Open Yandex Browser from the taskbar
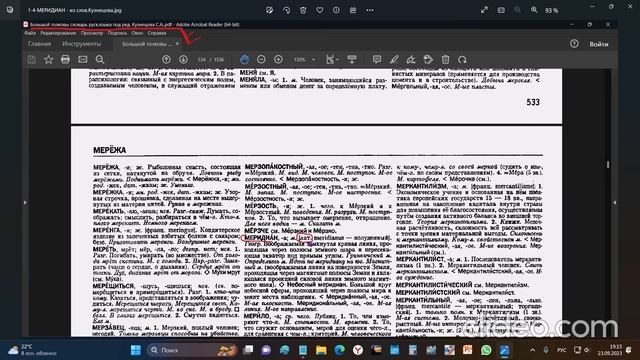 (x=358, y=350)
